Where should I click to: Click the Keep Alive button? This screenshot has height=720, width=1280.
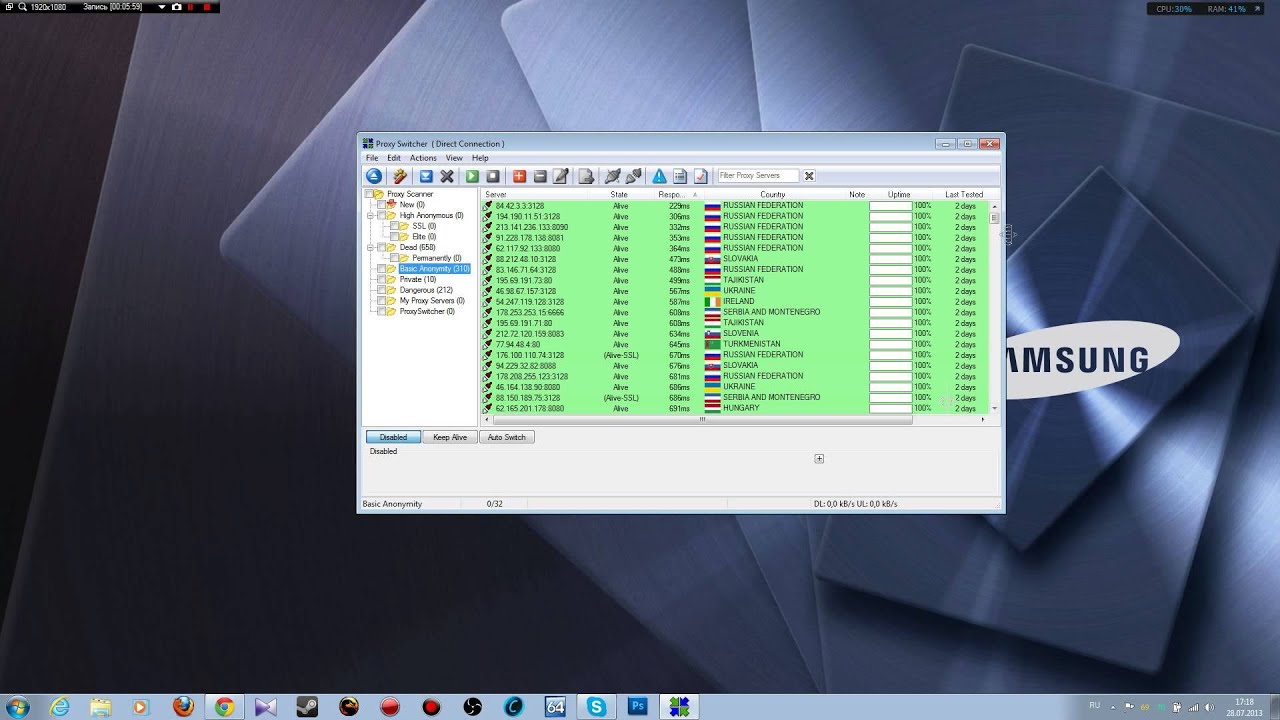pyautogui.click(x=450, y=437)
